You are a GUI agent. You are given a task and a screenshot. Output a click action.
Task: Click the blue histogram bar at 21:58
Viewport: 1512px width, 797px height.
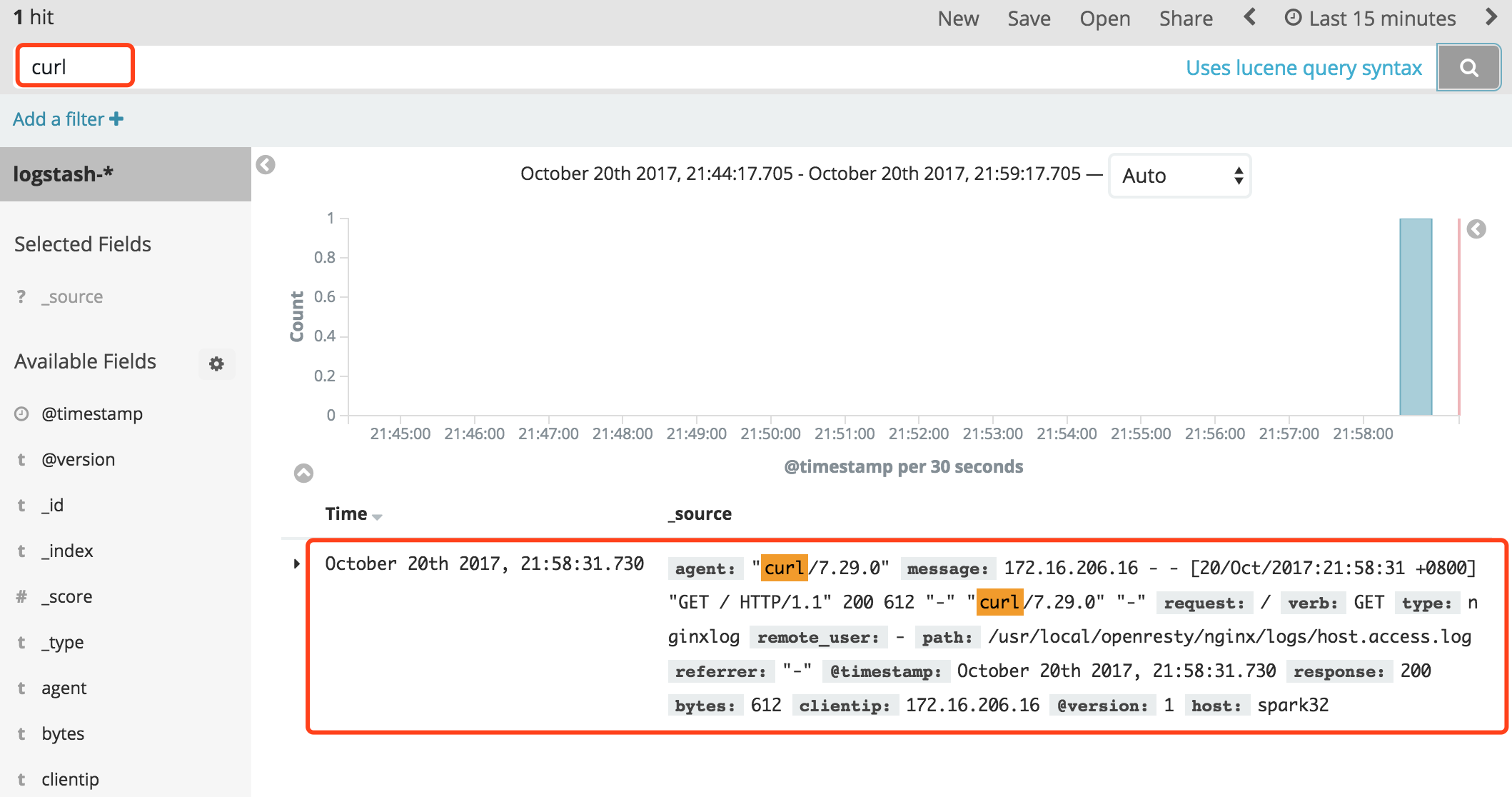point(1416,316)
